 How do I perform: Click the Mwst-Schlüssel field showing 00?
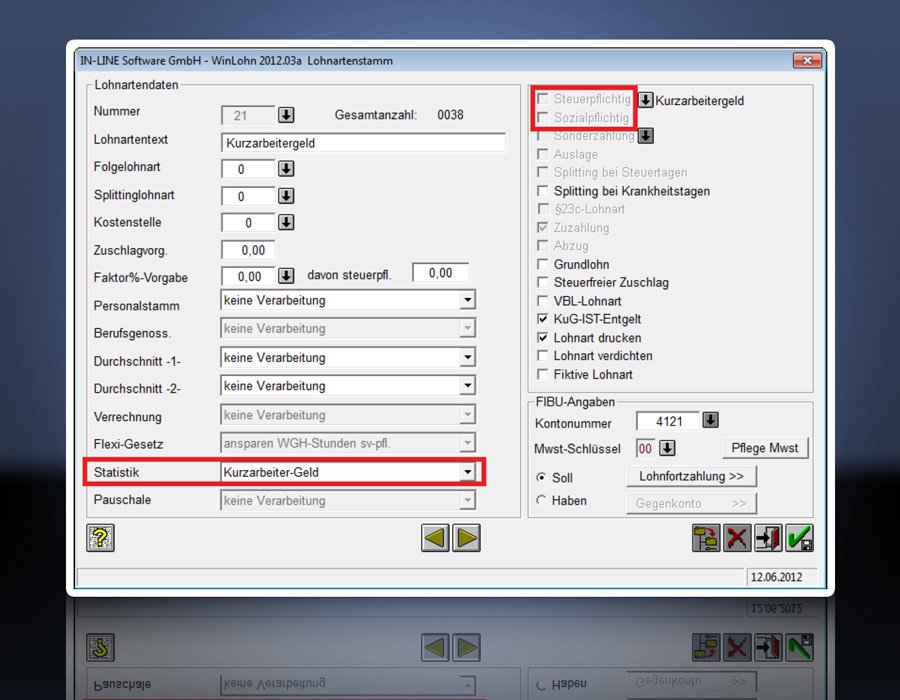pyautogui.click(x=645, y=448)
